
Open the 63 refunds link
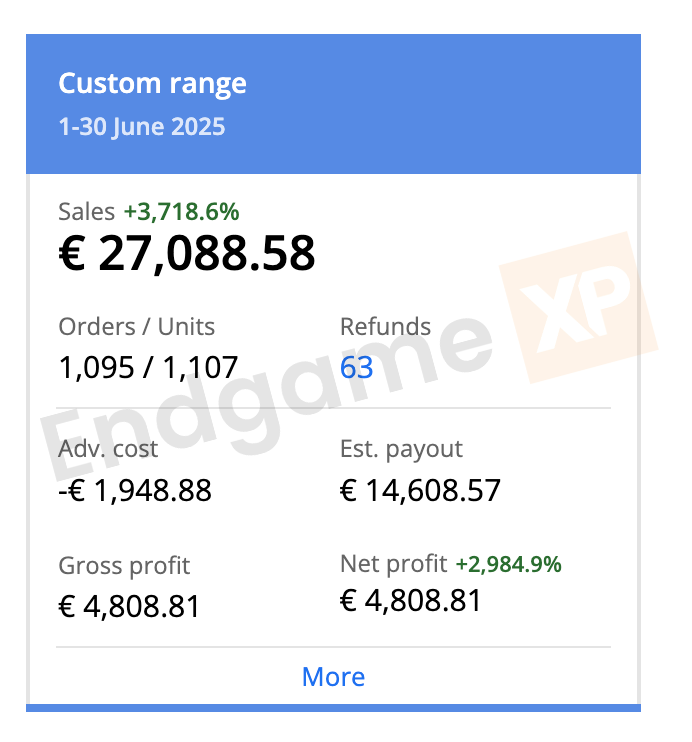356,368
